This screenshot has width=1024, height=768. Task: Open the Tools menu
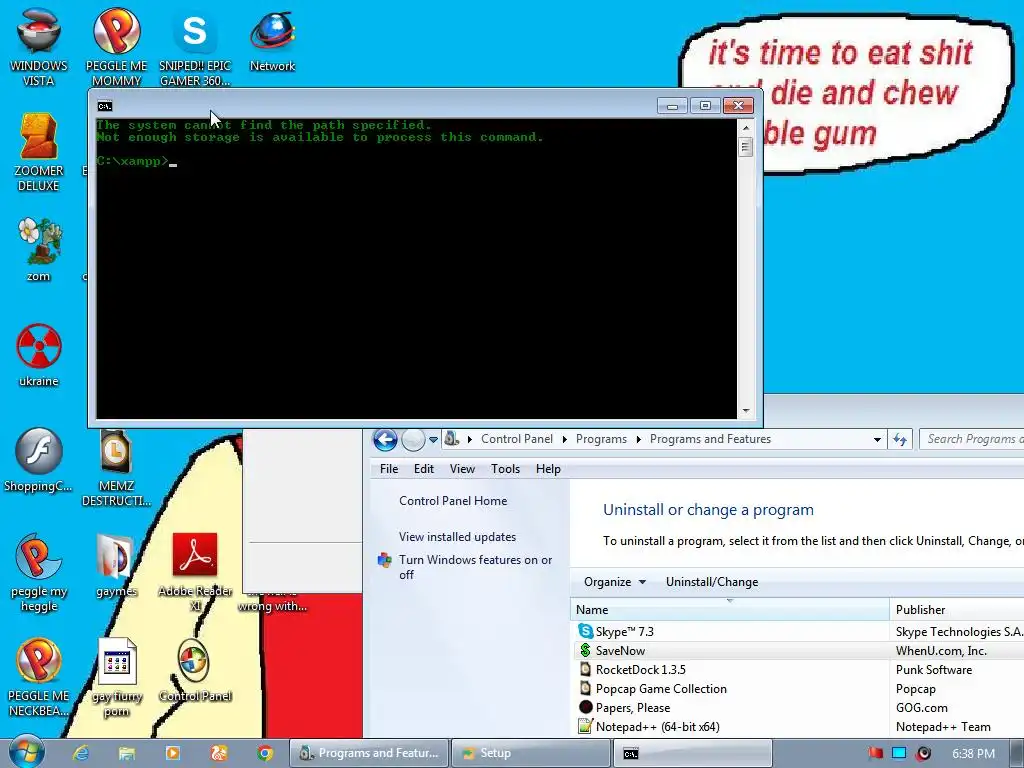click(x=505, y=469)
